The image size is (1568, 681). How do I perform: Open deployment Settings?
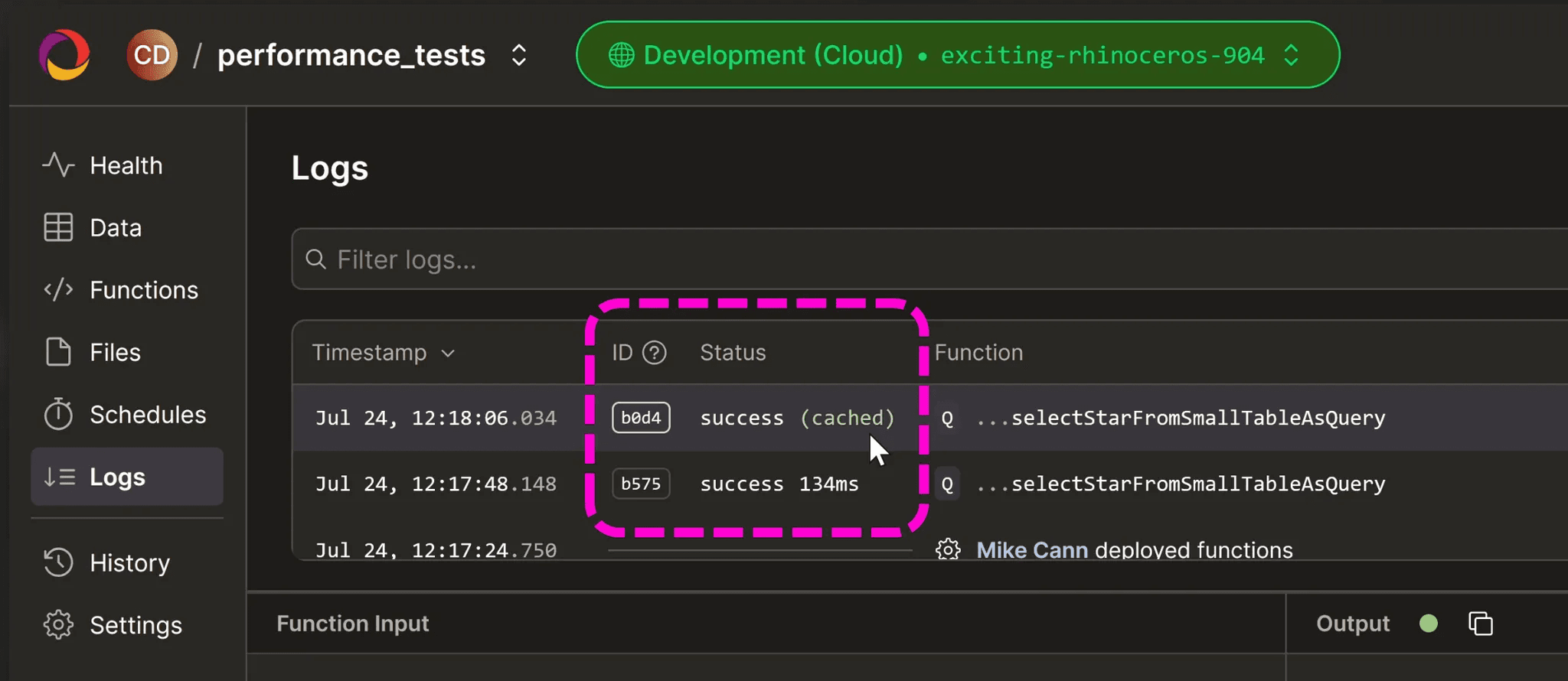136,625
